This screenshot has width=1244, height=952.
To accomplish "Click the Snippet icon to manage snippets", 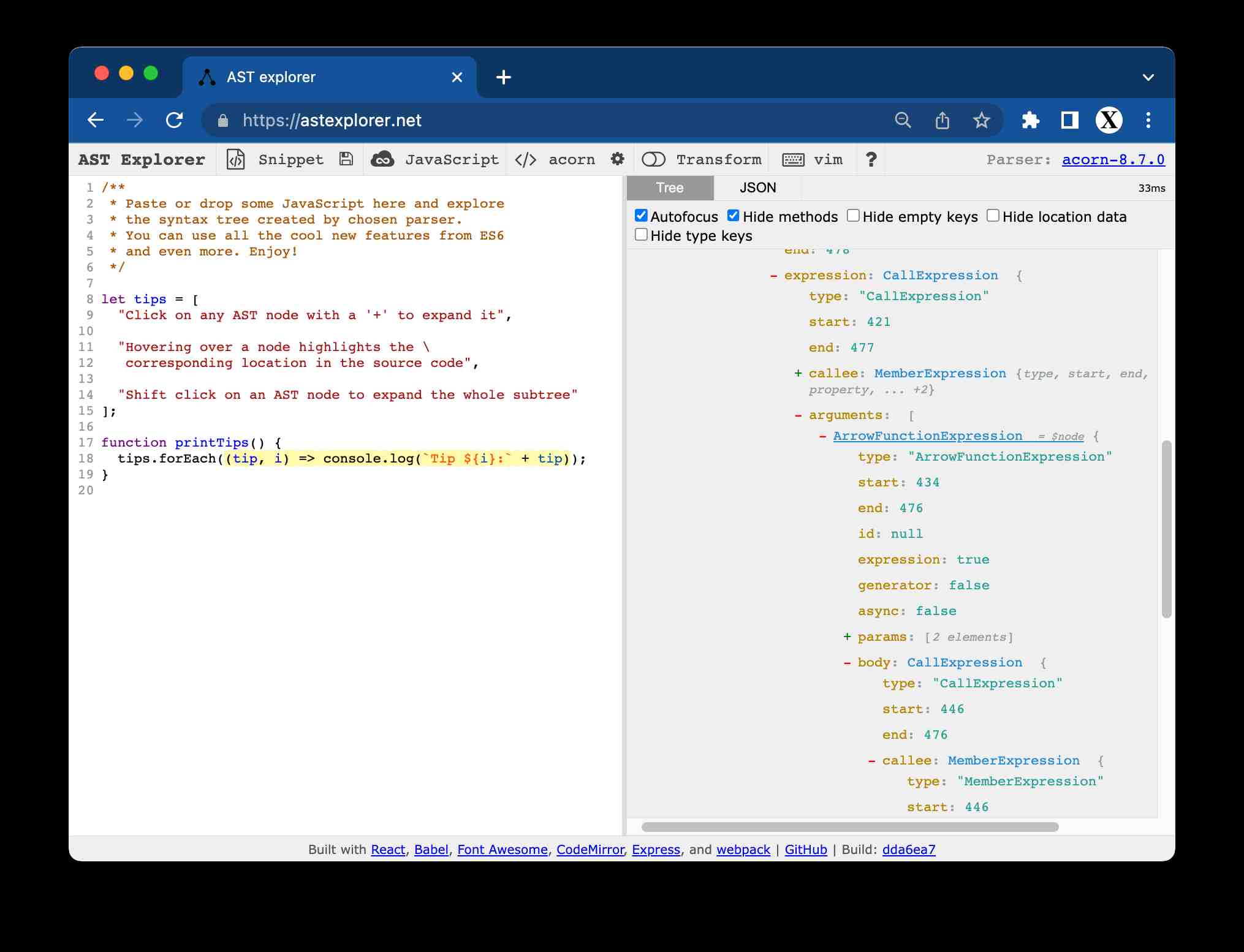I will 236,159.
